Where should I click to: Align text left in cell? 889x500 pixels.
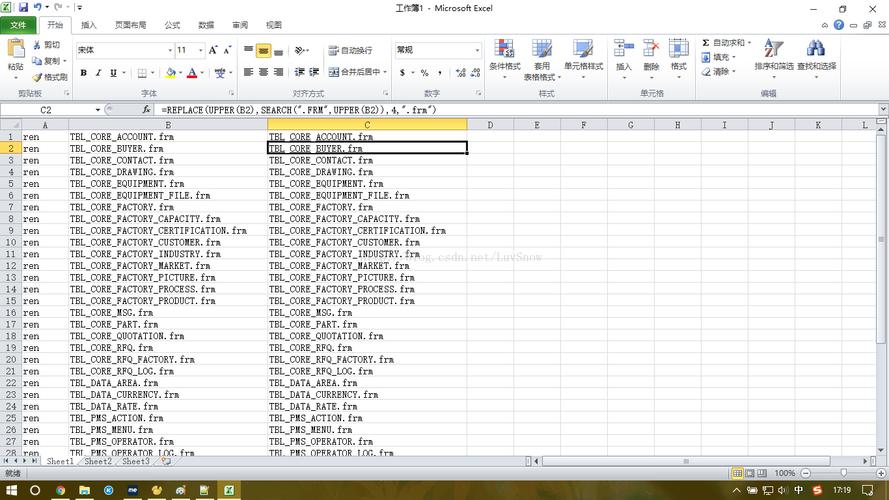coord(248,72)
